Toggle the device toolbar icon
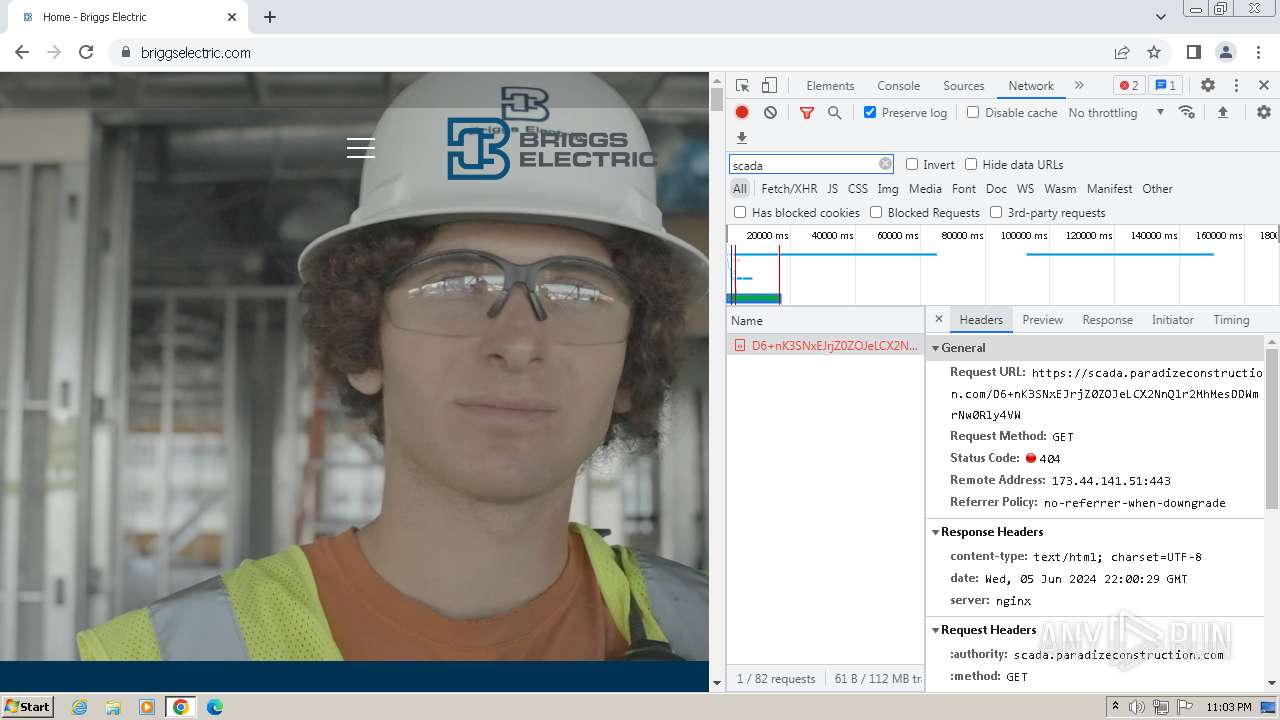This screenshot has width=1280, height=720. click(769, 86)
